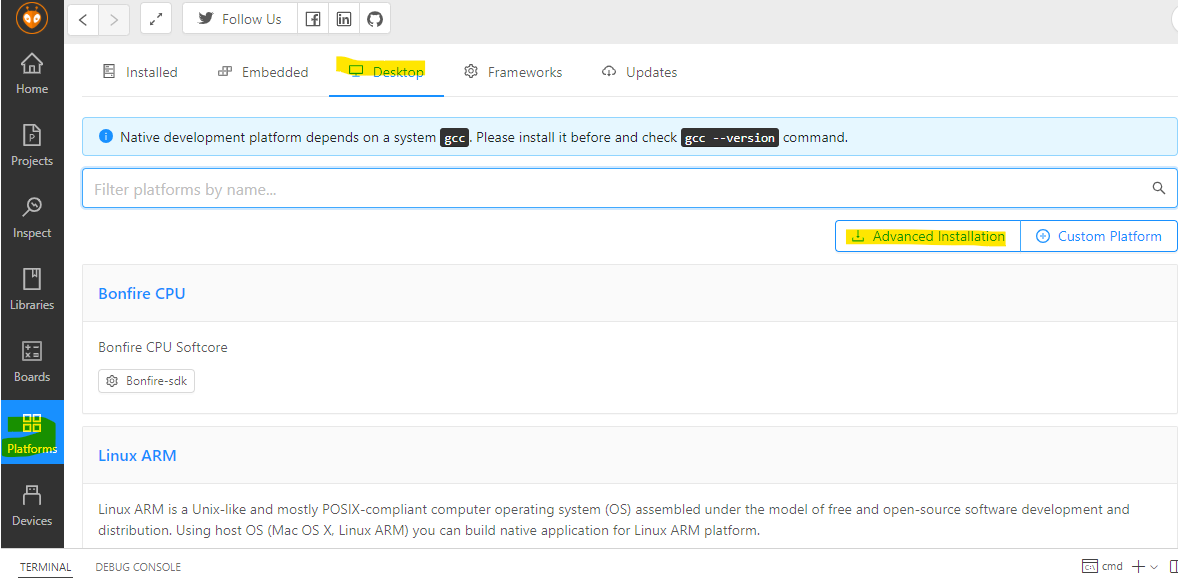The width and height of the screenshot is (1178, 583).
Task: Switch to the Frameworks tab
Action: pos(513,72)
